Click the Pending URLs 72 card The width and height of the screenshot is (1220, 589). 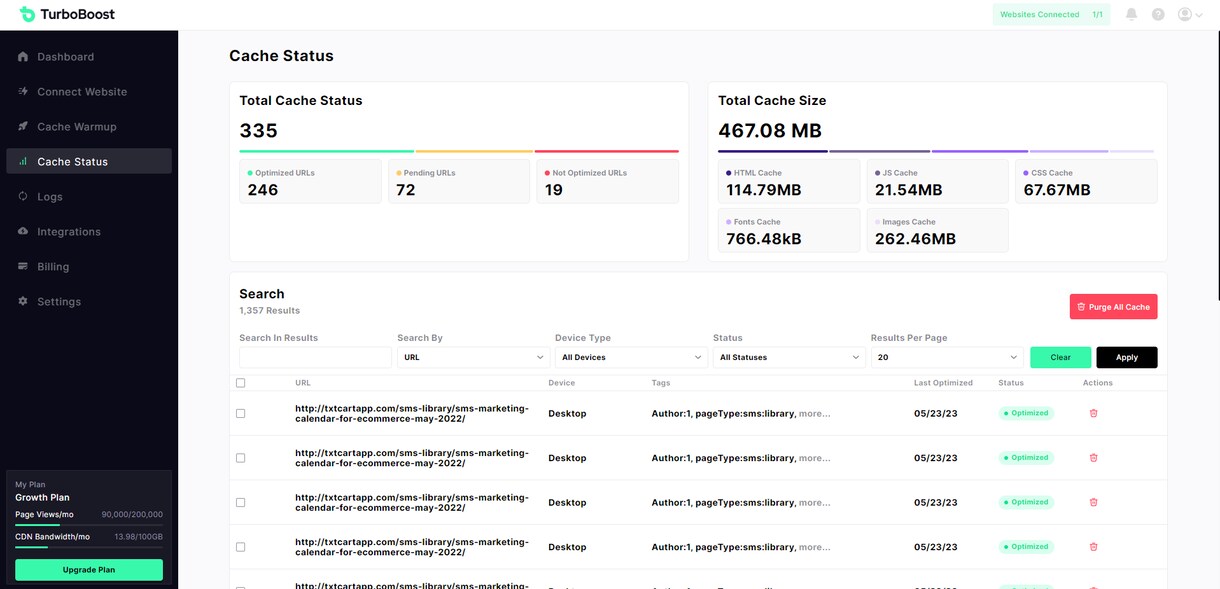(x=459, y=182)
